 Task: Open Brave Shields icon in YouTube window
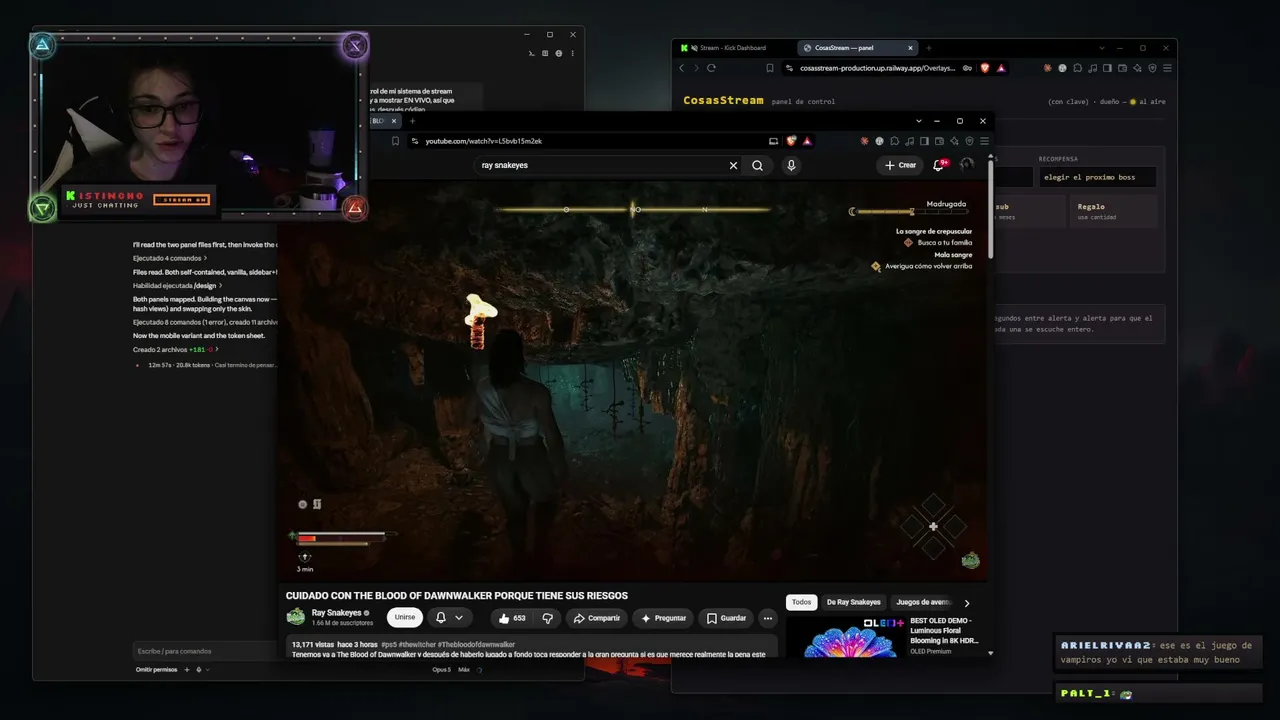[x=792, y=141]
